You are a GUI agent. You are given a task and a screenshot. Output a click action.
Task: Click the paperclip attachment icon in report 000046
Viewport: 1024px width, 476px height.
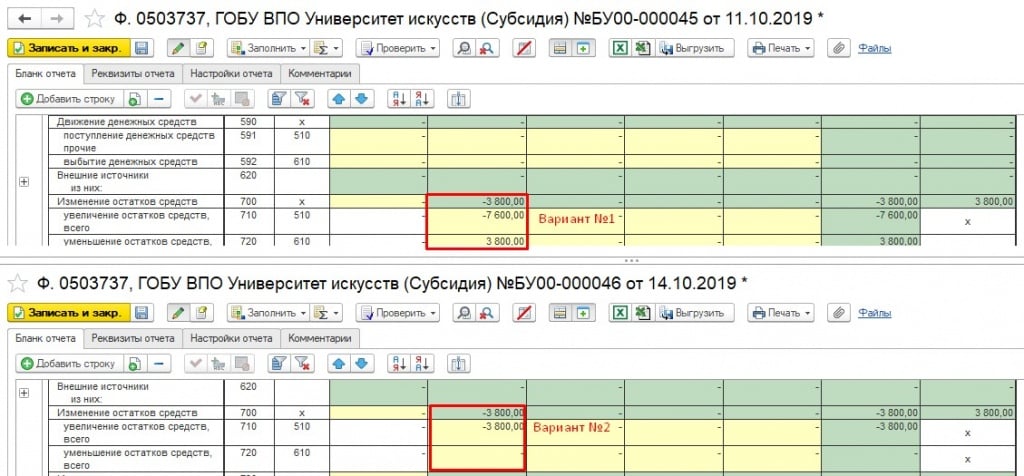pyautogui.click(x=839, y=313)
